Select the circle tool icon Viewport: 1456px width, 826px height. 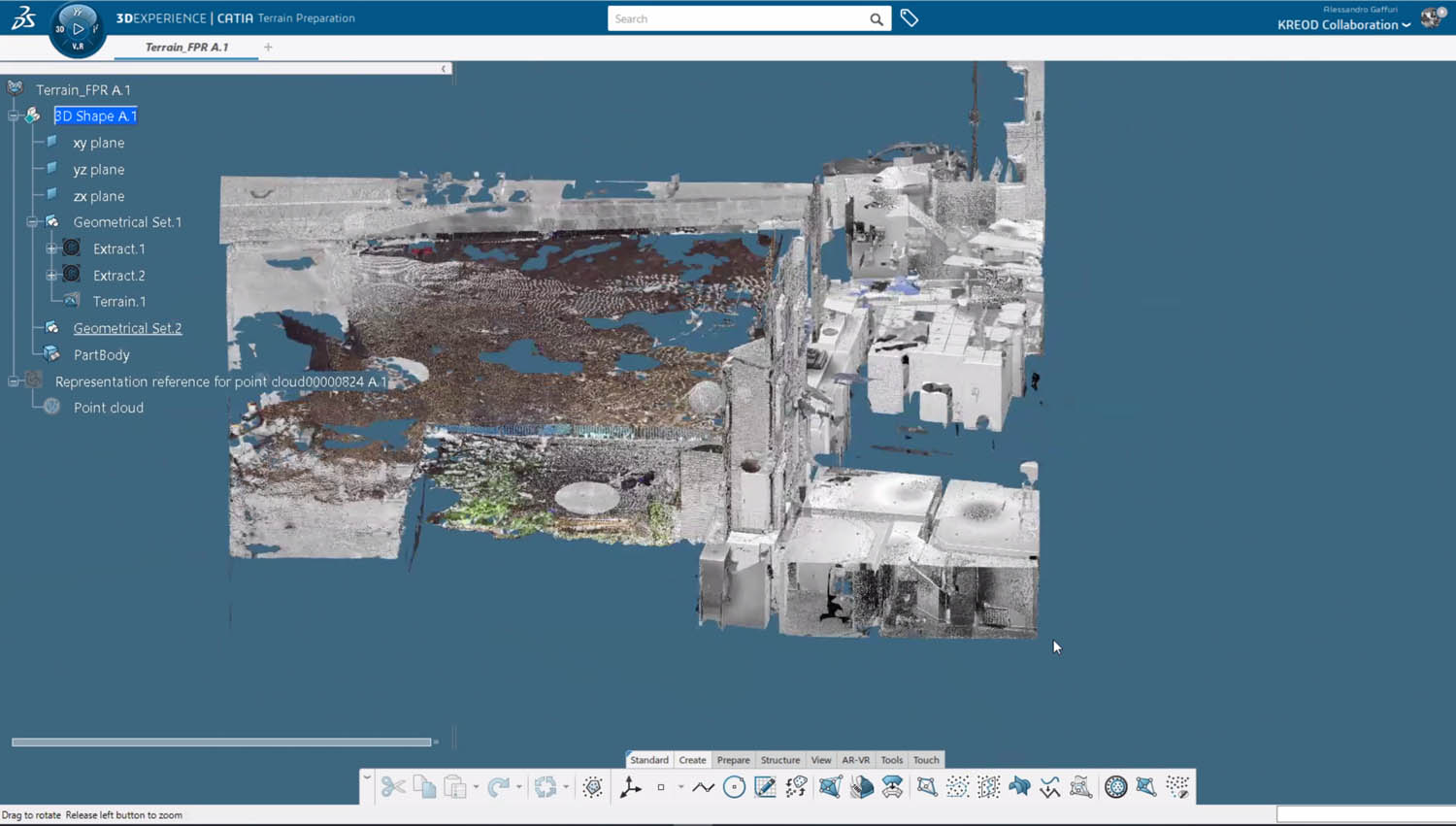click(734, 787)
